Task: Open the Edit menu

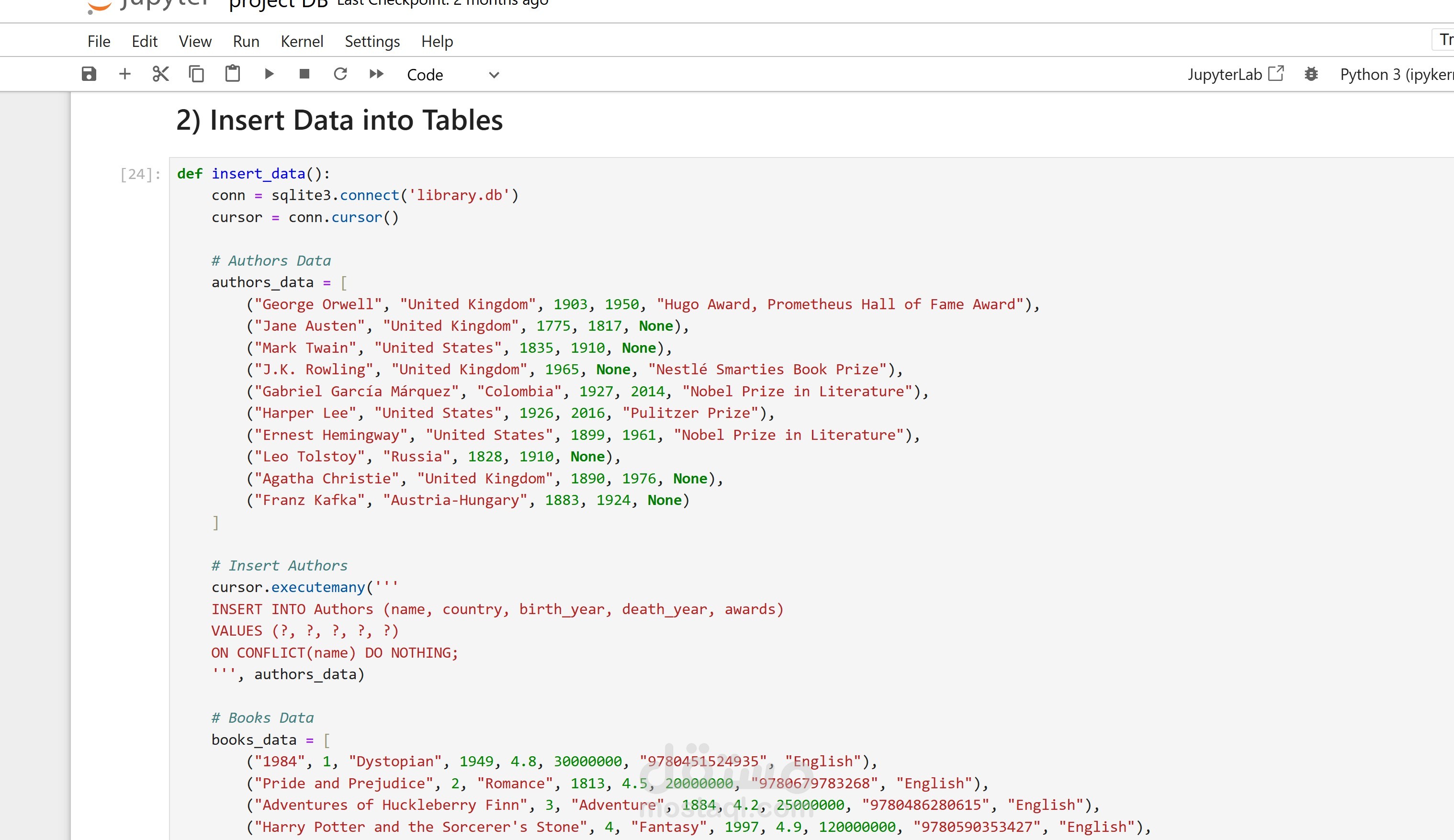Action: (x=144, y=42)
